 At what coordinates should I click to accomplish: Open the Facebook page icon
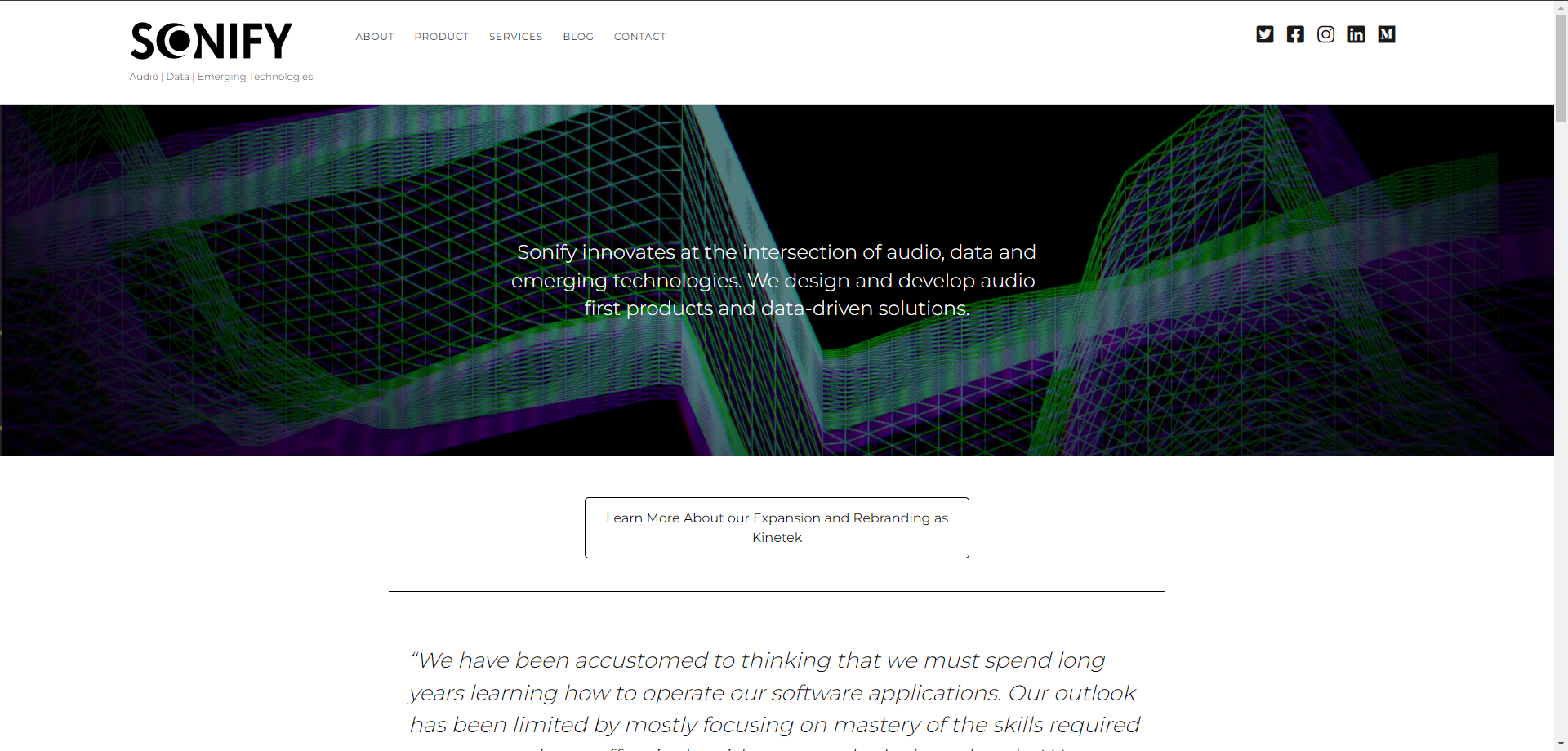coord(1295,34)
